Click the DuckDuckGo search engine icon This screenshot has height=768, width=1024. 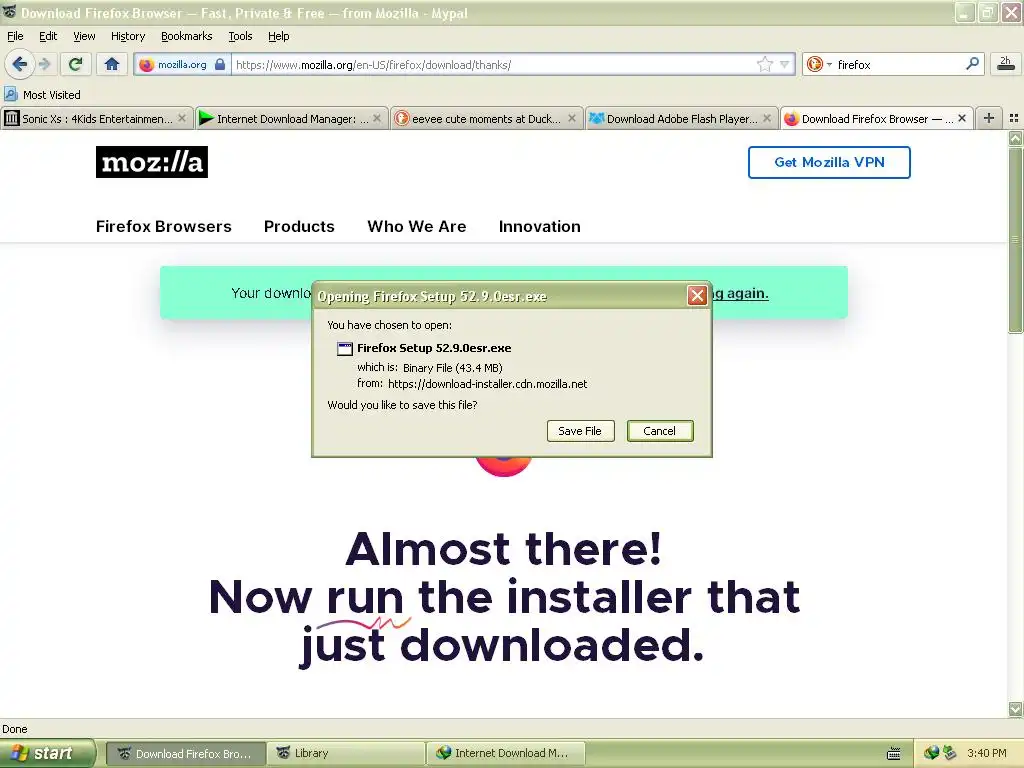(x=814, y=64)
